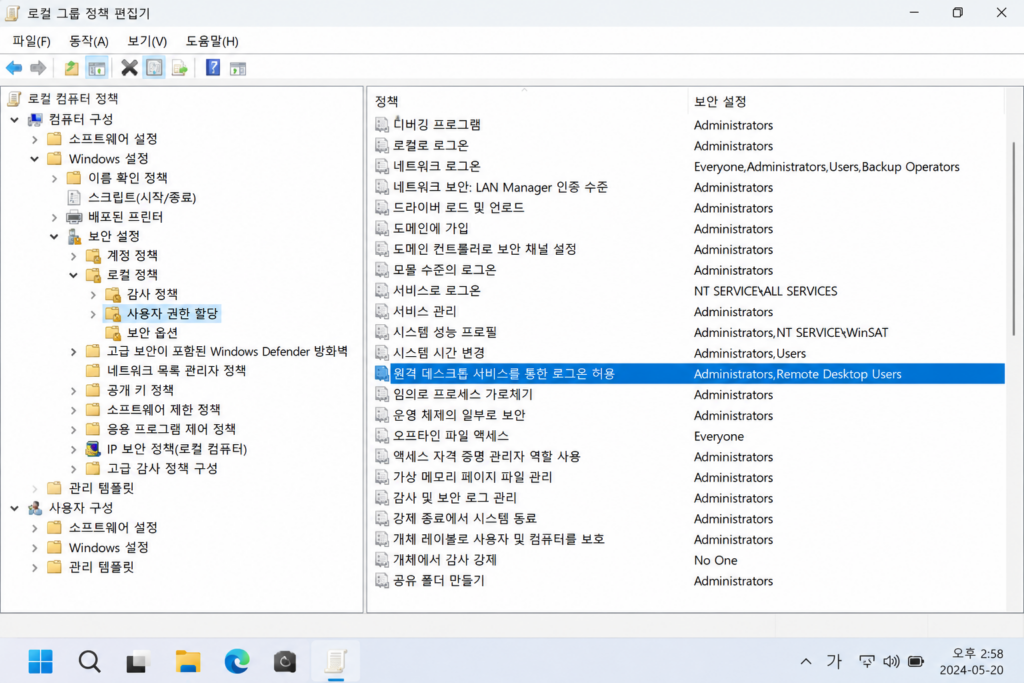The width and height of the screenshot is (1024, 683).
Task: Show hidden tray icons chevron
Action: [807, 661]
